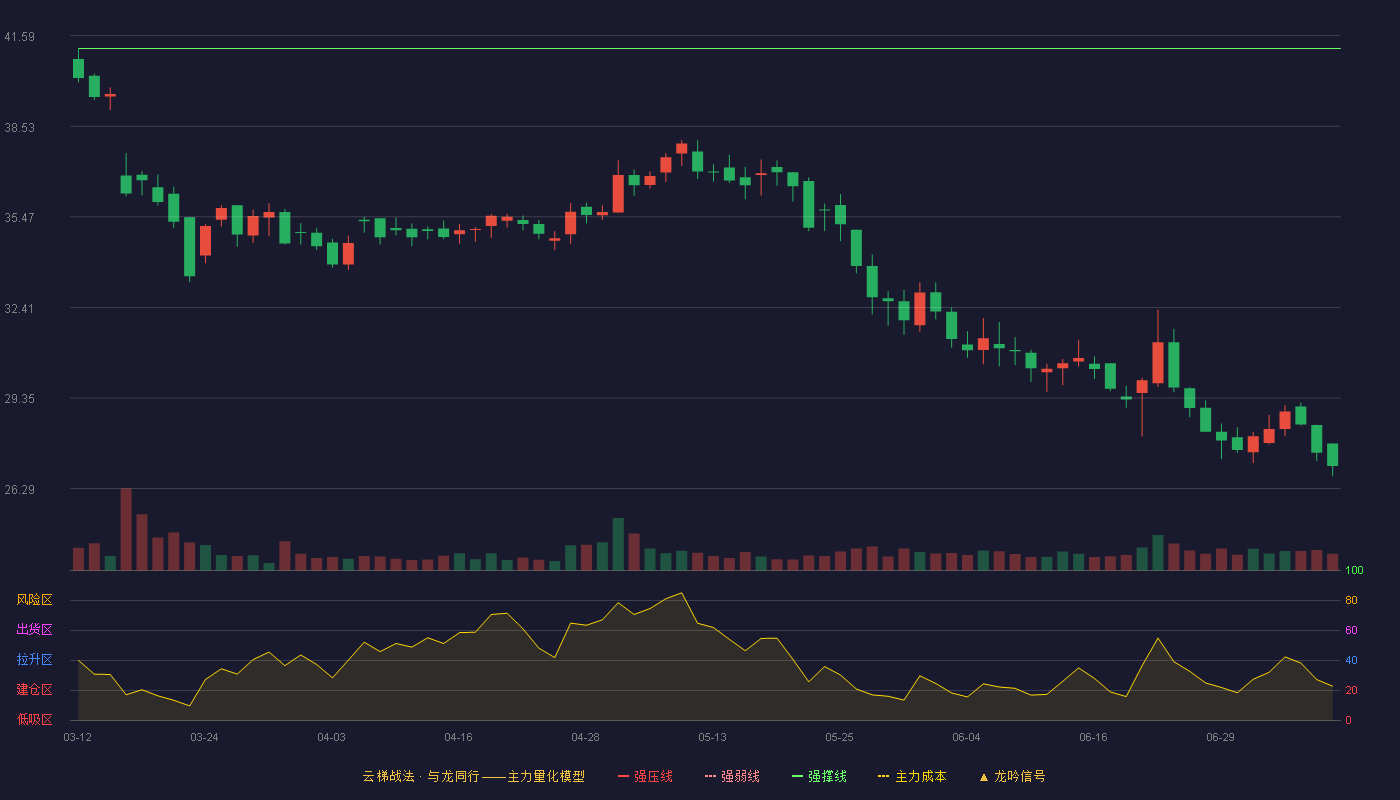Click the 60 indicator axis value
The width and height of the screenshot is (1400, 800).
pos(1351,630)
